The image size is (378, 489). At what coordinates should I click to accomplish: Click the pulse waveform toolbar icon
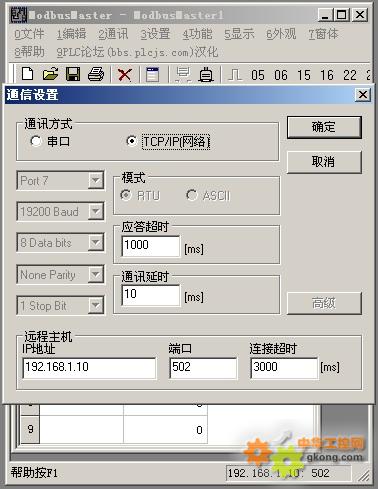point(235,75)
